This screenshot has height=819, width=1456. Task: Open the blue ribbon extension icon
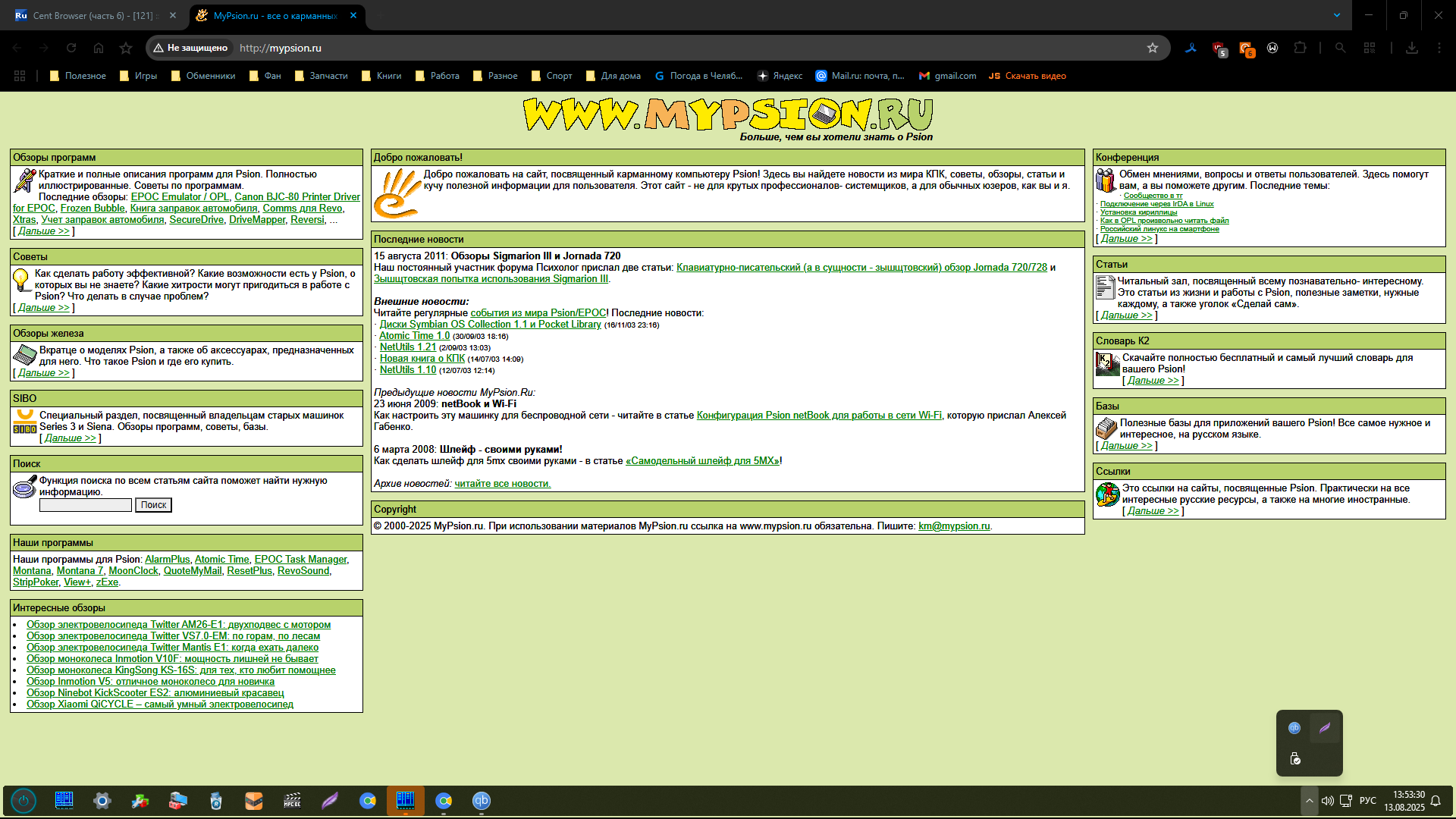[1191, 48]
